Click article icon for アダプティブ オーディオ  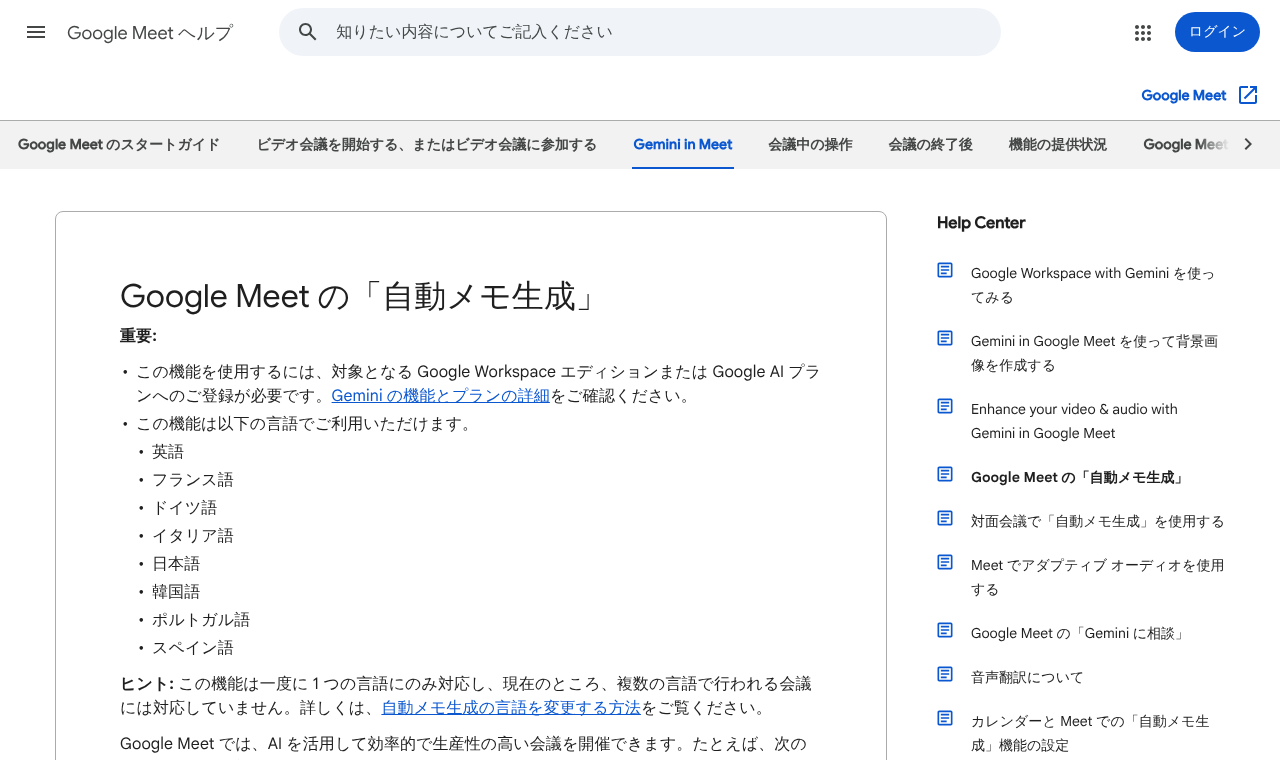pos(945,562)
